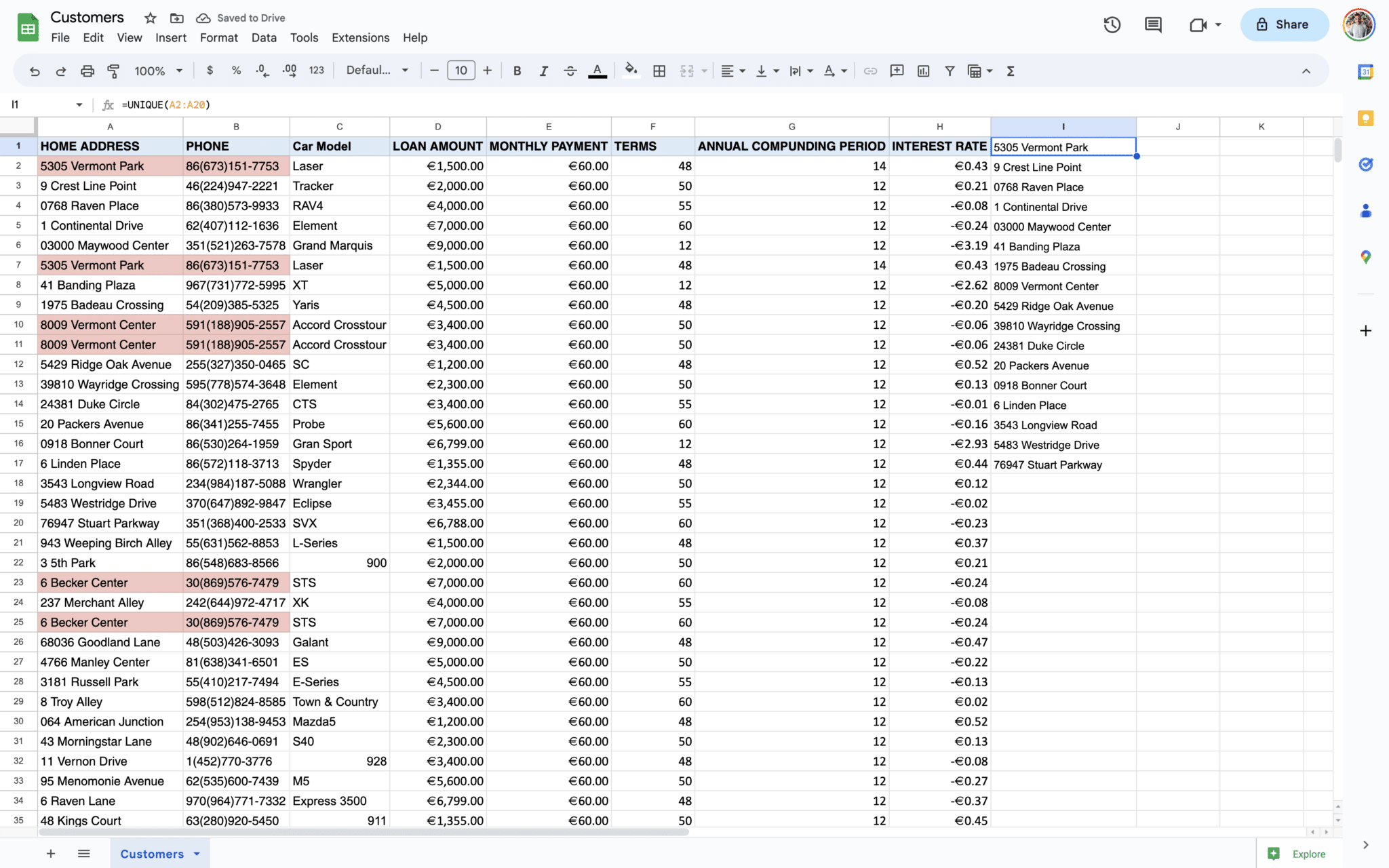Open the Explore button
The height and width of the screenshot is (868, 1389).
1297,854
